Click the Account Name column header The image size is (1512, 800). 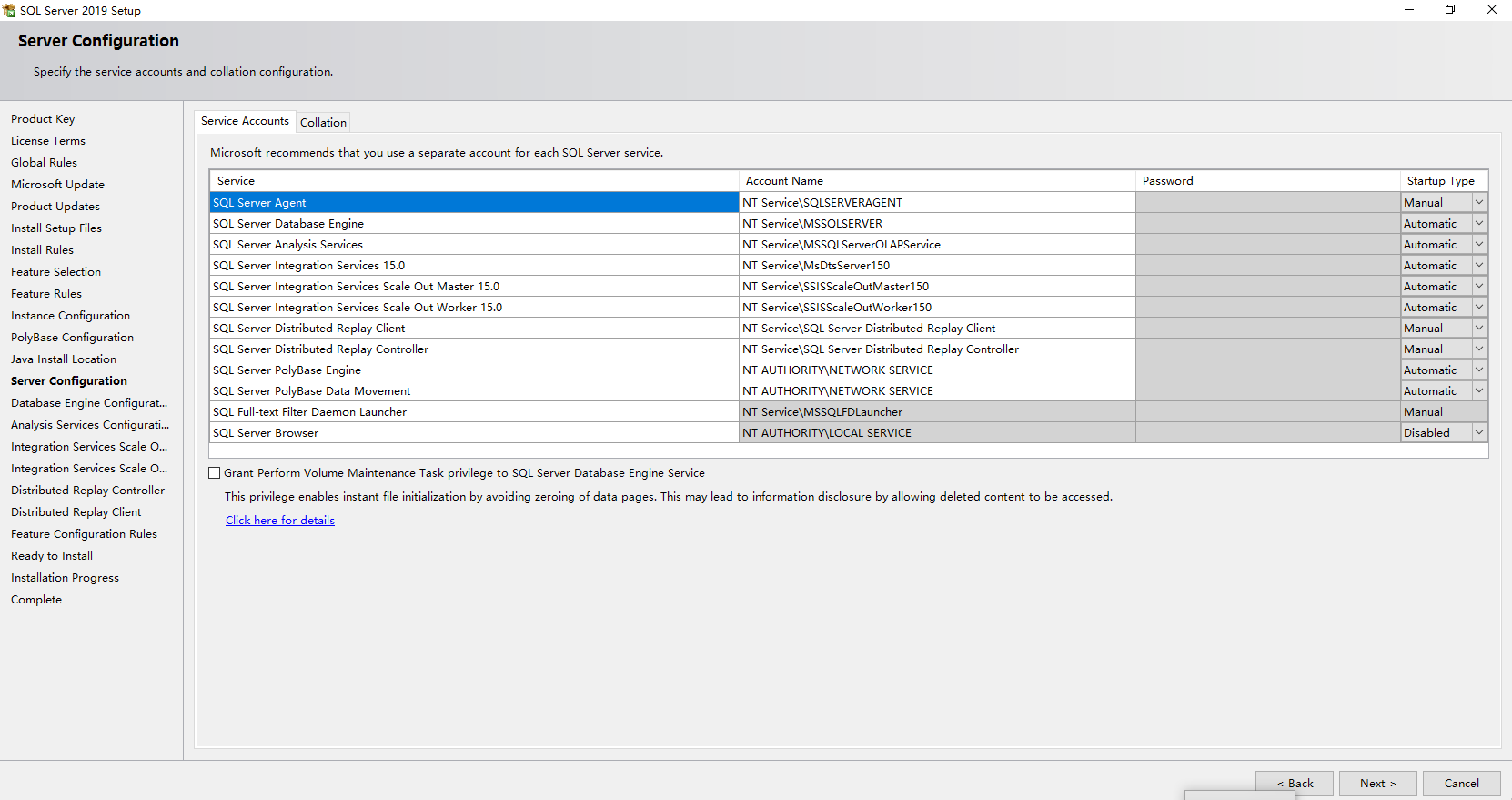[937, 180]
